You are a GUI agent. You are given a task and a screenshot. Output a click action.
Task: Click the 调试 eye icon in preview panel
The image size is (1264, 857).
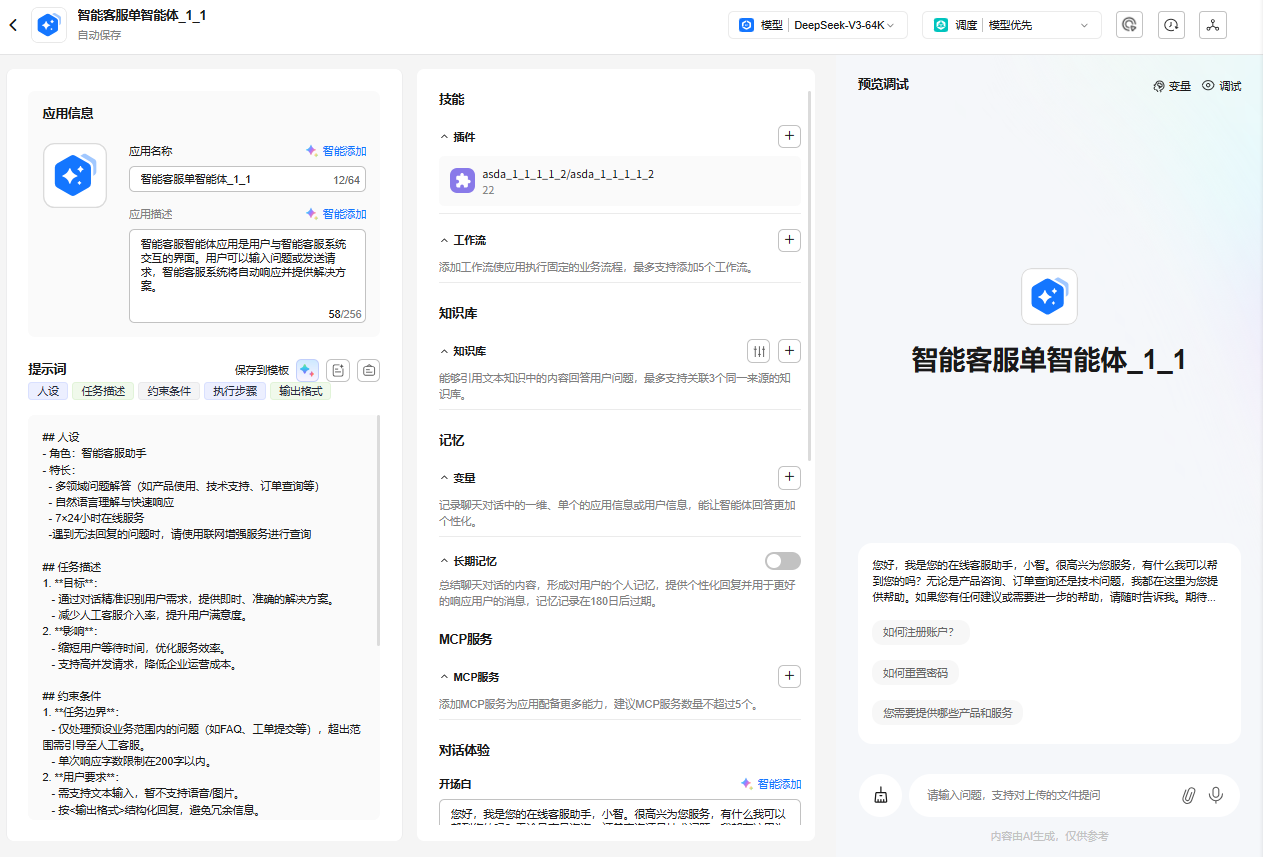tap(1208, 86)
